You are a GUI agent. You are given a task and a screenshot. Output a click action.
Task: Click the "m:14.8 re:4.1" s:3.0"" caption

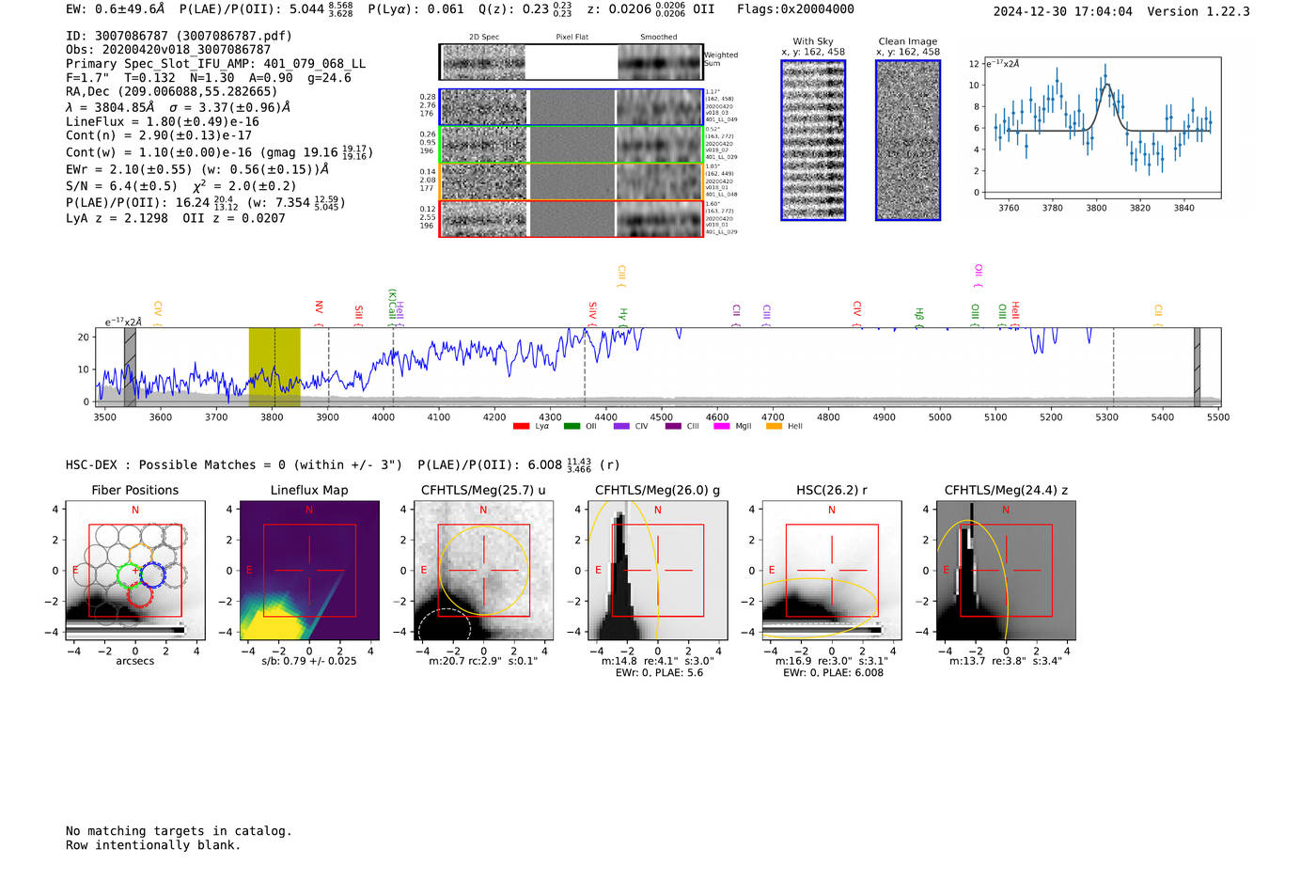click(658, 661)
